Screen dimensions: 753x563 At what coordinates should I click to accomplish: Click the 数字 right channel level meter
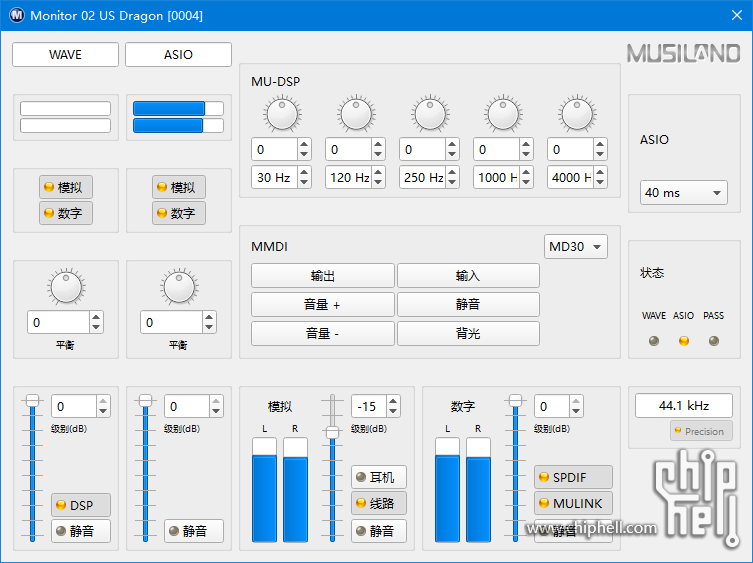tap(478, 490)
